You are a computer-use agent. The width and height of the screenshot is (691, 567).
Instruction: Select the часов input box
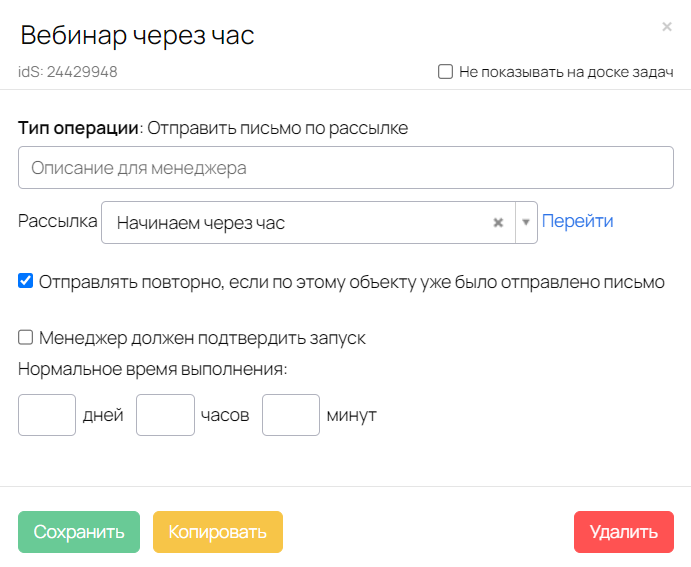(165, 415)
